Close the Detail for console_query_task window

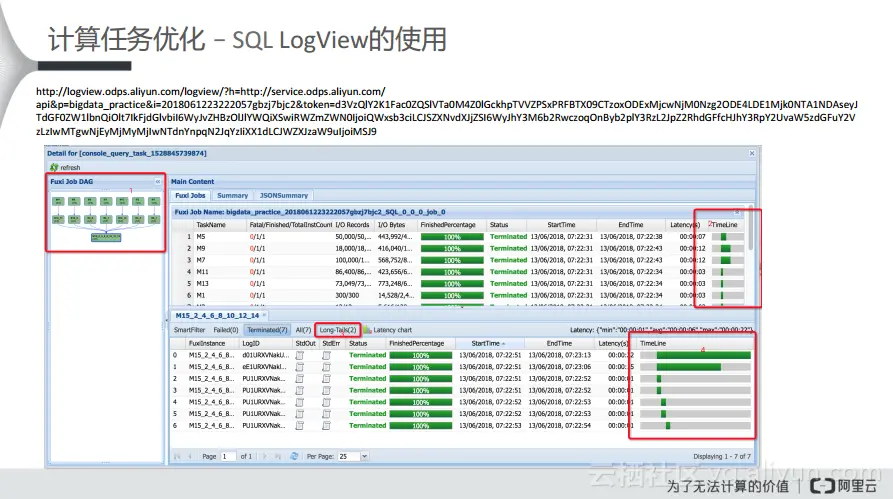pyautogui.click(x=752, y=153)
